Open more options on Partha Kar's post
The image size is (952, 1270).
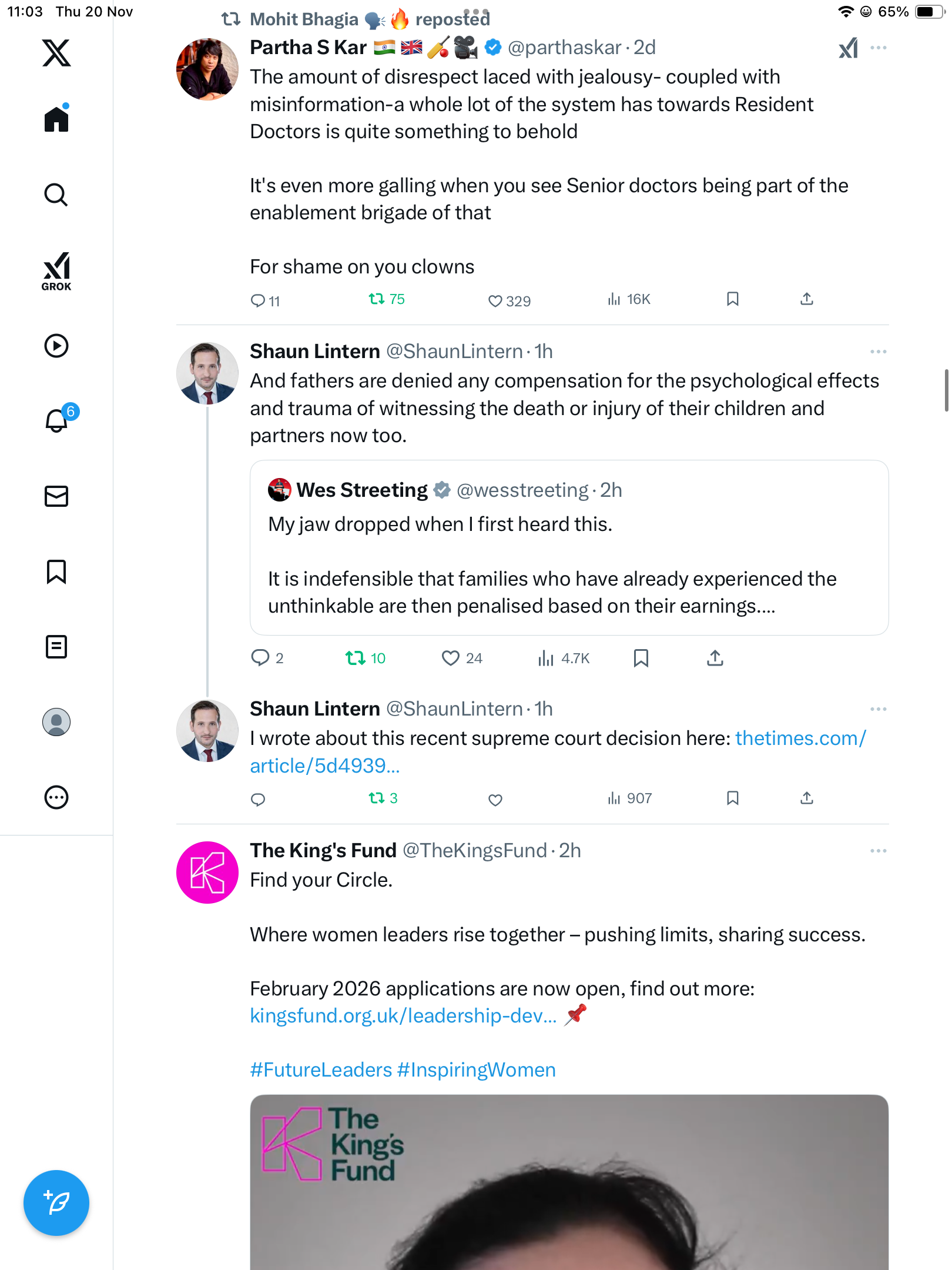coord(878,48)
